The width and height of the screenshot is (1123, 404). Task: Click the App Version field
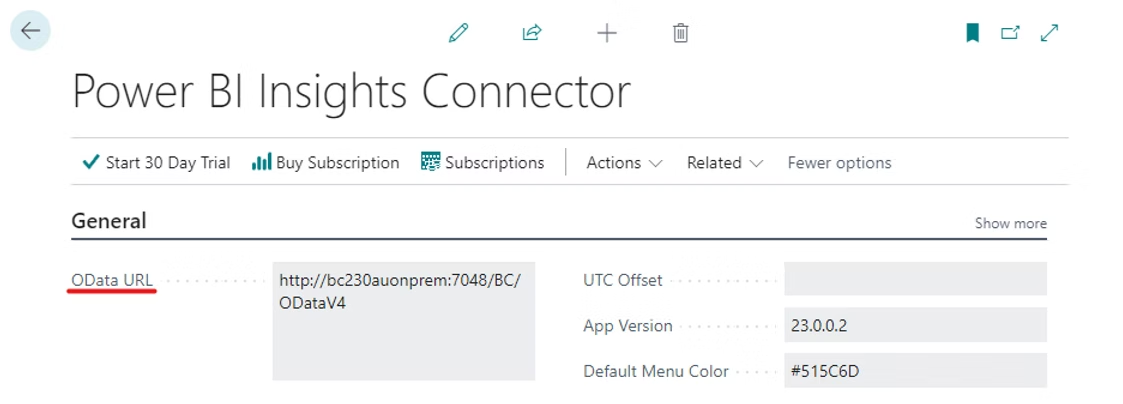pyautogui.click(x=914, y=325)
